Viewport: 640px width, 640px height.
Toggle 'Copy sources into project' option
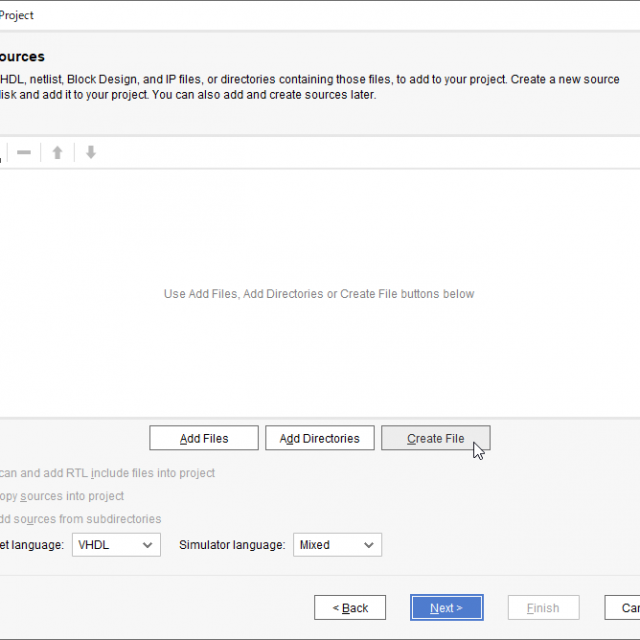tap(62, 496)
